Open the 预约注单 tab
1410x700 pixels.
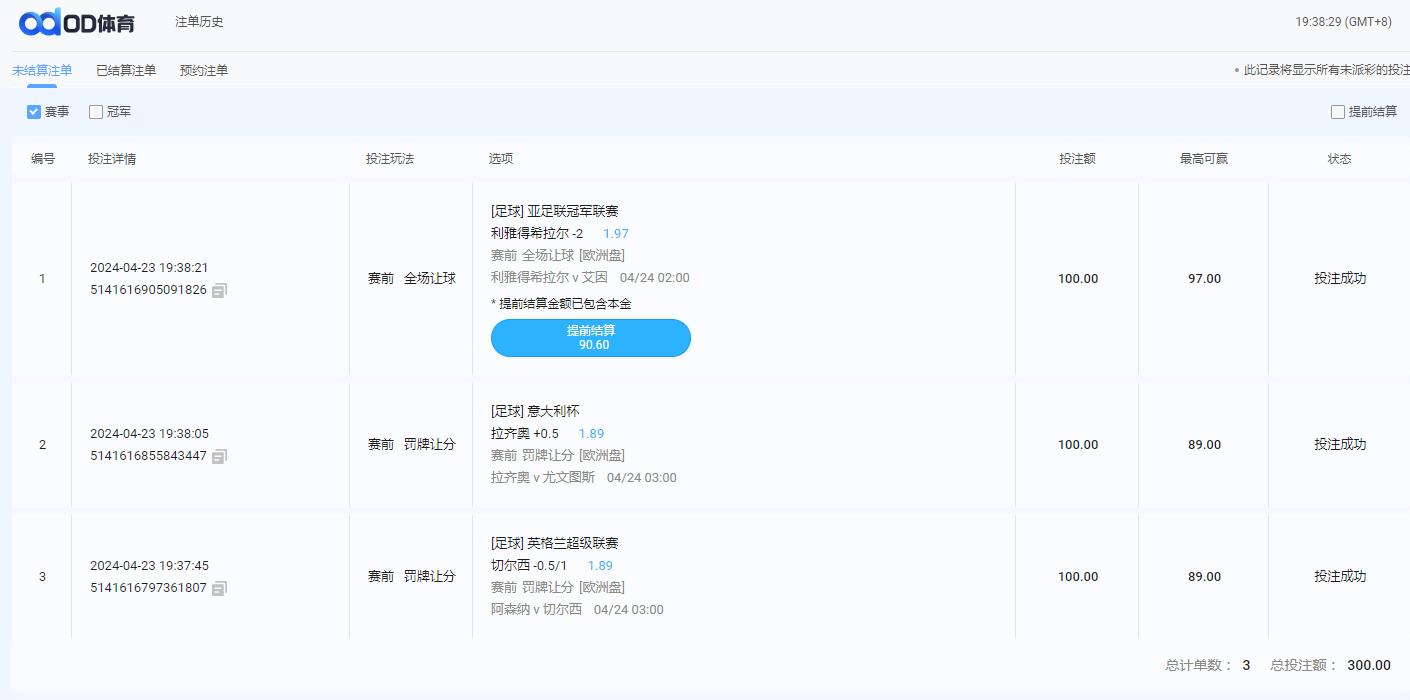click(204, 71)
